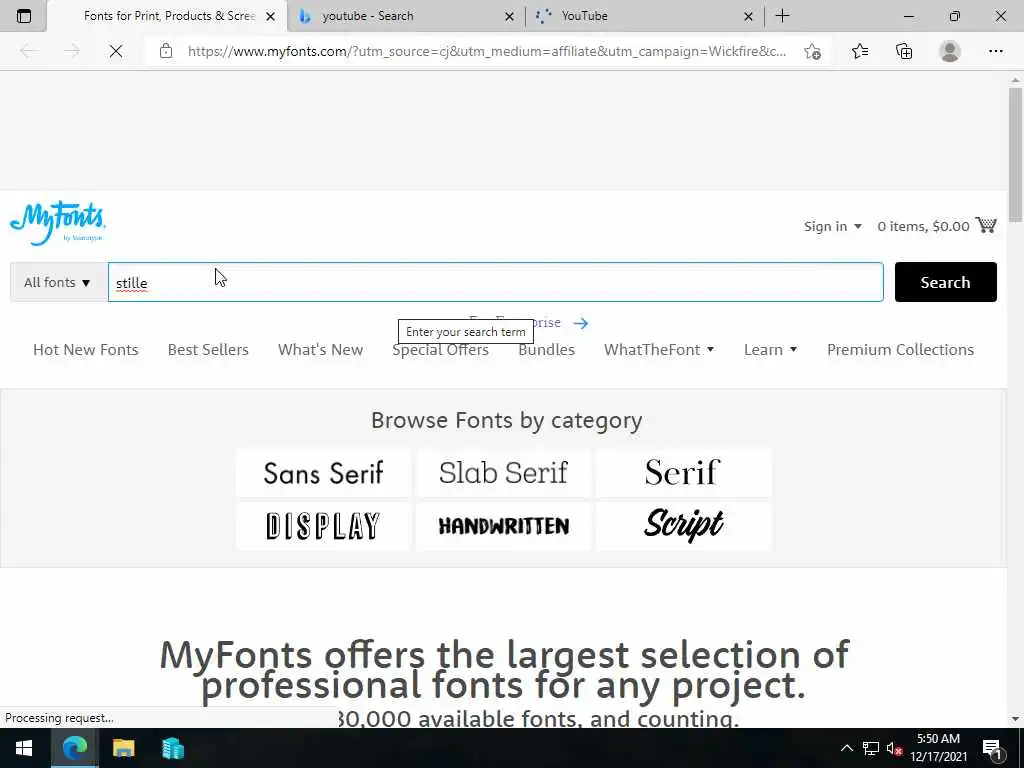Focus the font search input field
Screen dimensions: 1024x768
click(x=496, y=282)
